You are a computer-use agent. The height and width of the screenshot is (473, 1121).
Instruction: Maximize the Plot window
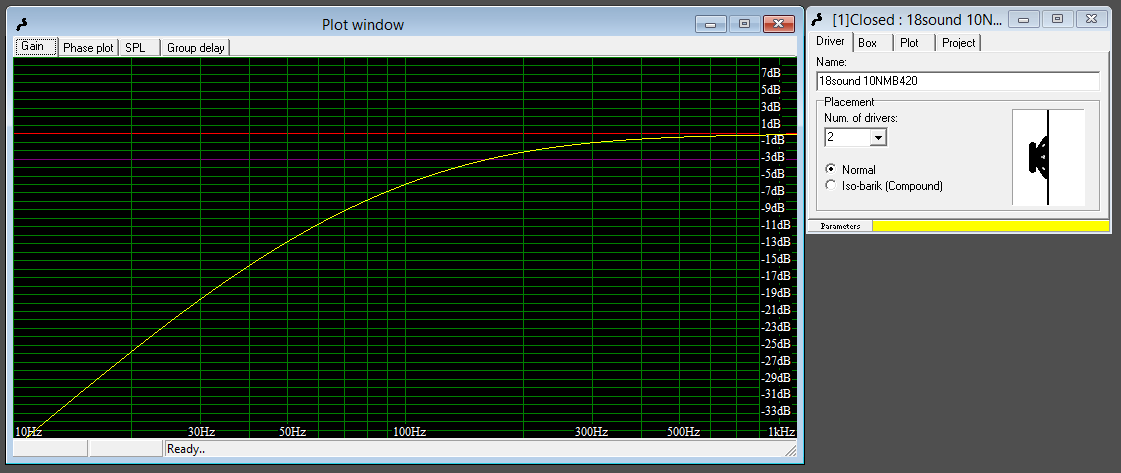(743, 24)
